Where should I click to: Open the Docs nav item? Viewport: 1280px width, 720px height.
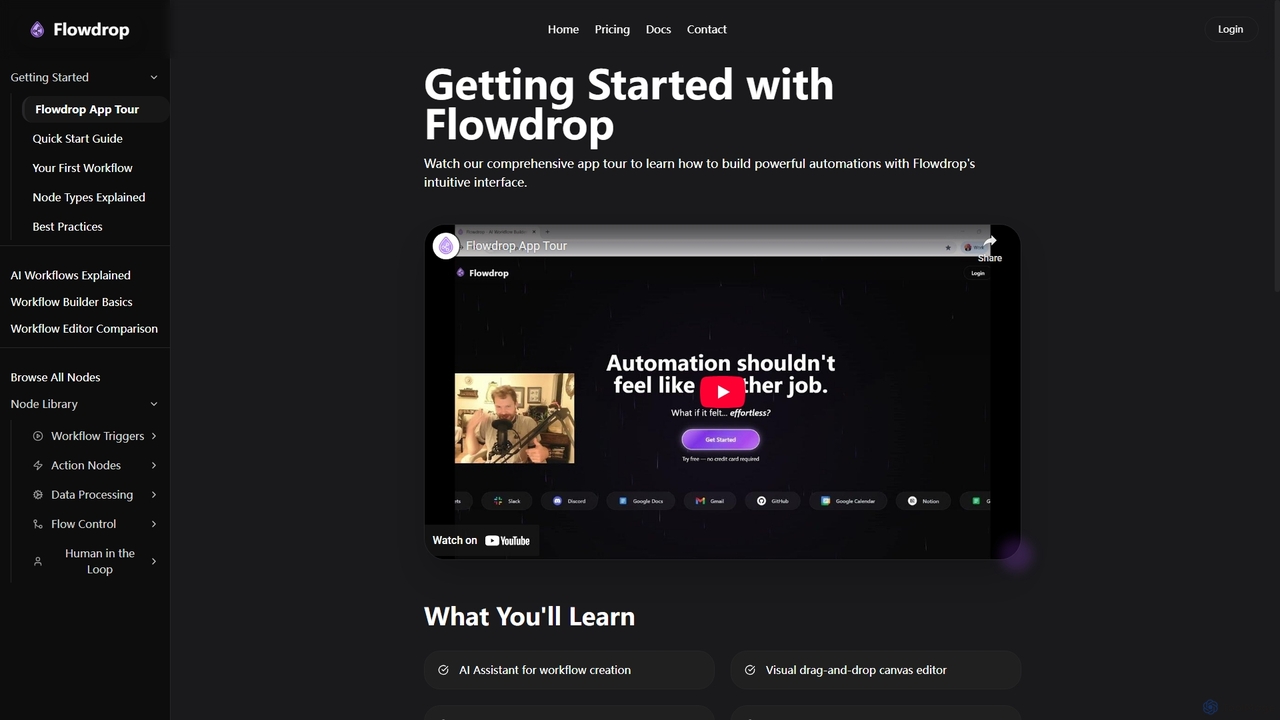658,29
